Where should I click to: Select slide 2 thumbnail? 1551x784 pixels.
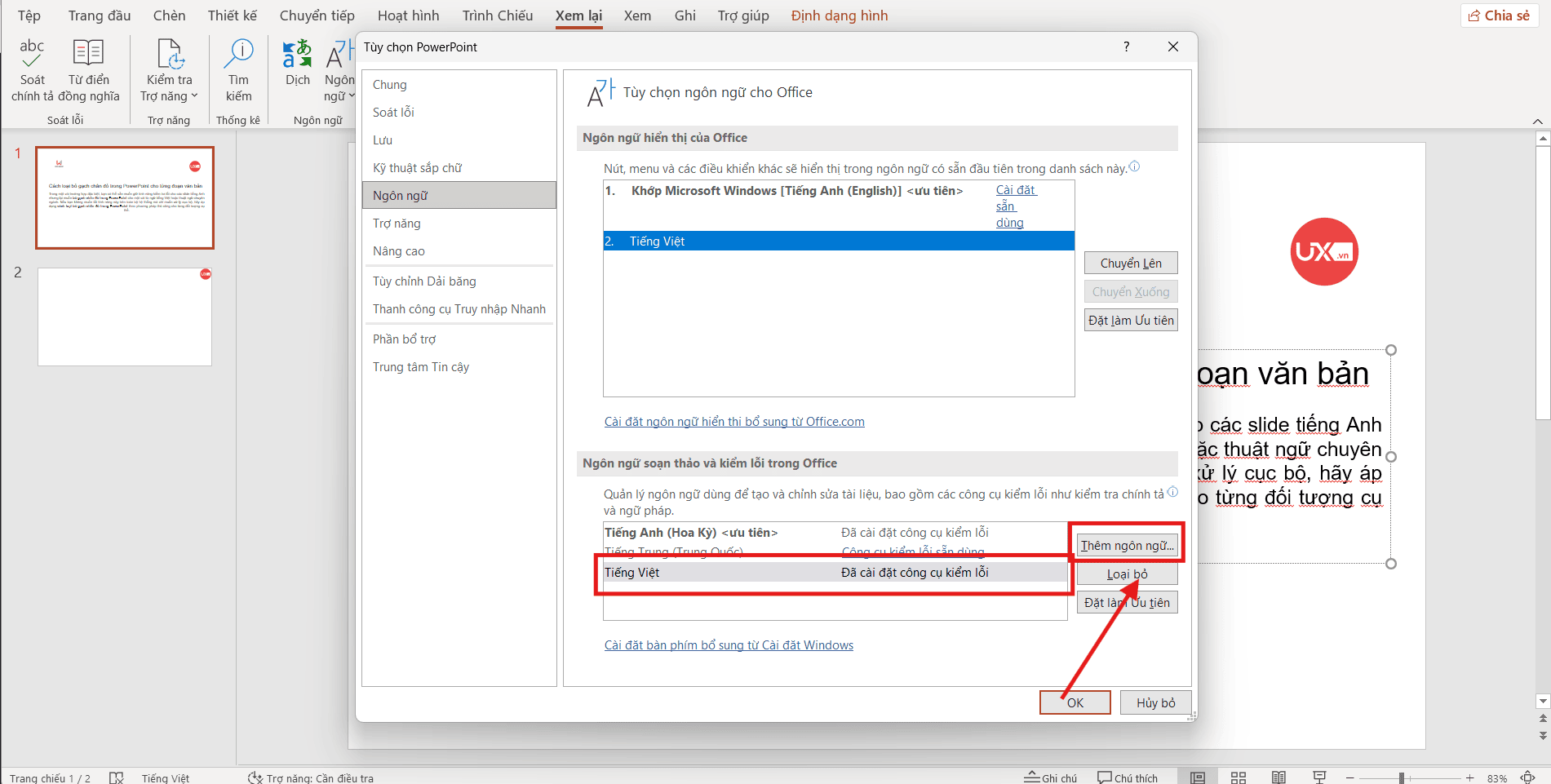[x=125, y=317]
